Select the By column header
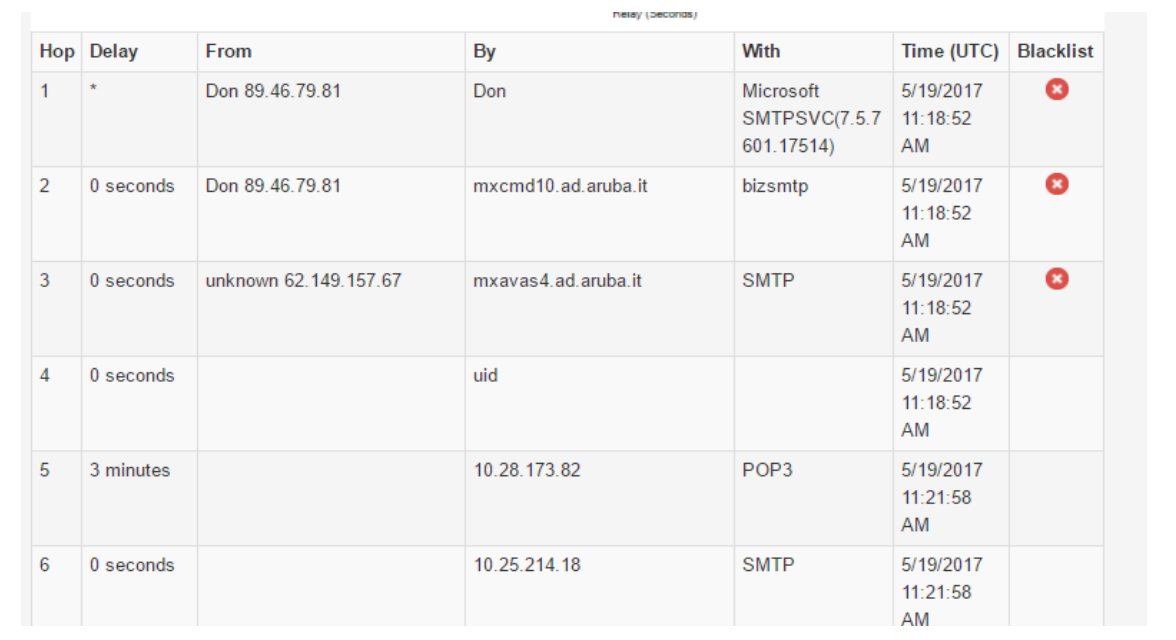Viewport: 1176px width, 640px height. pos(485,51)
